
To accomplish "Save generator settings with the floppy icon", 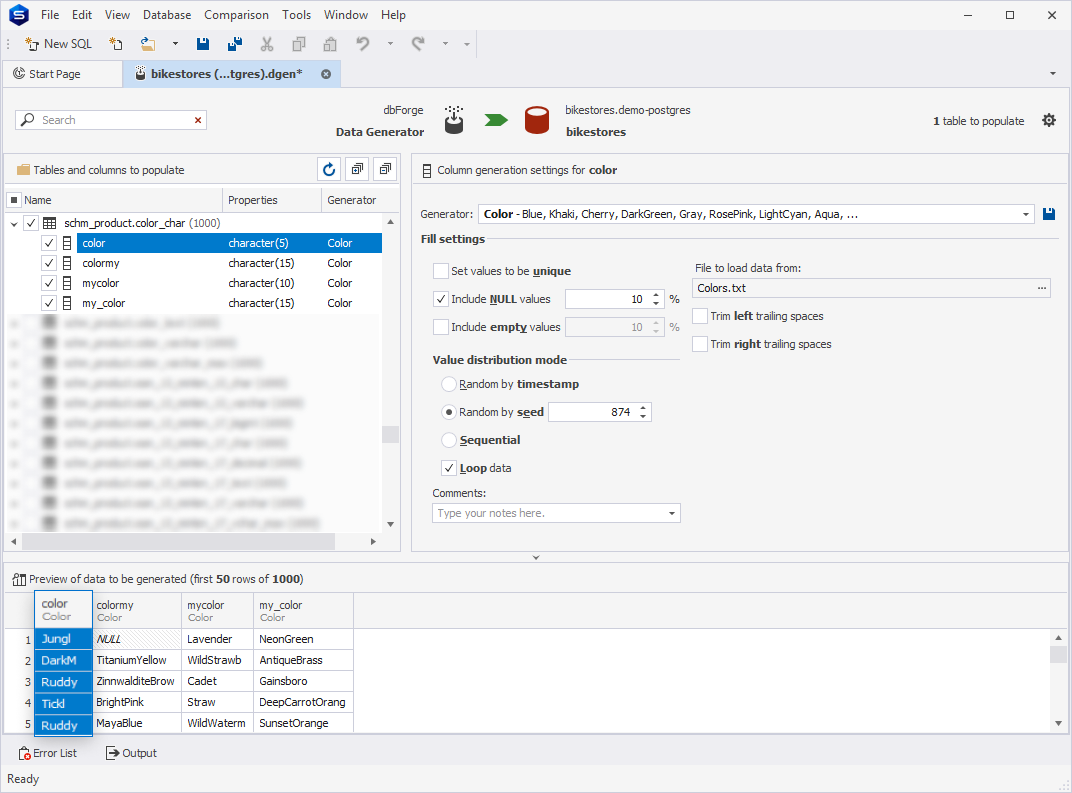I will click(1049, 214).
